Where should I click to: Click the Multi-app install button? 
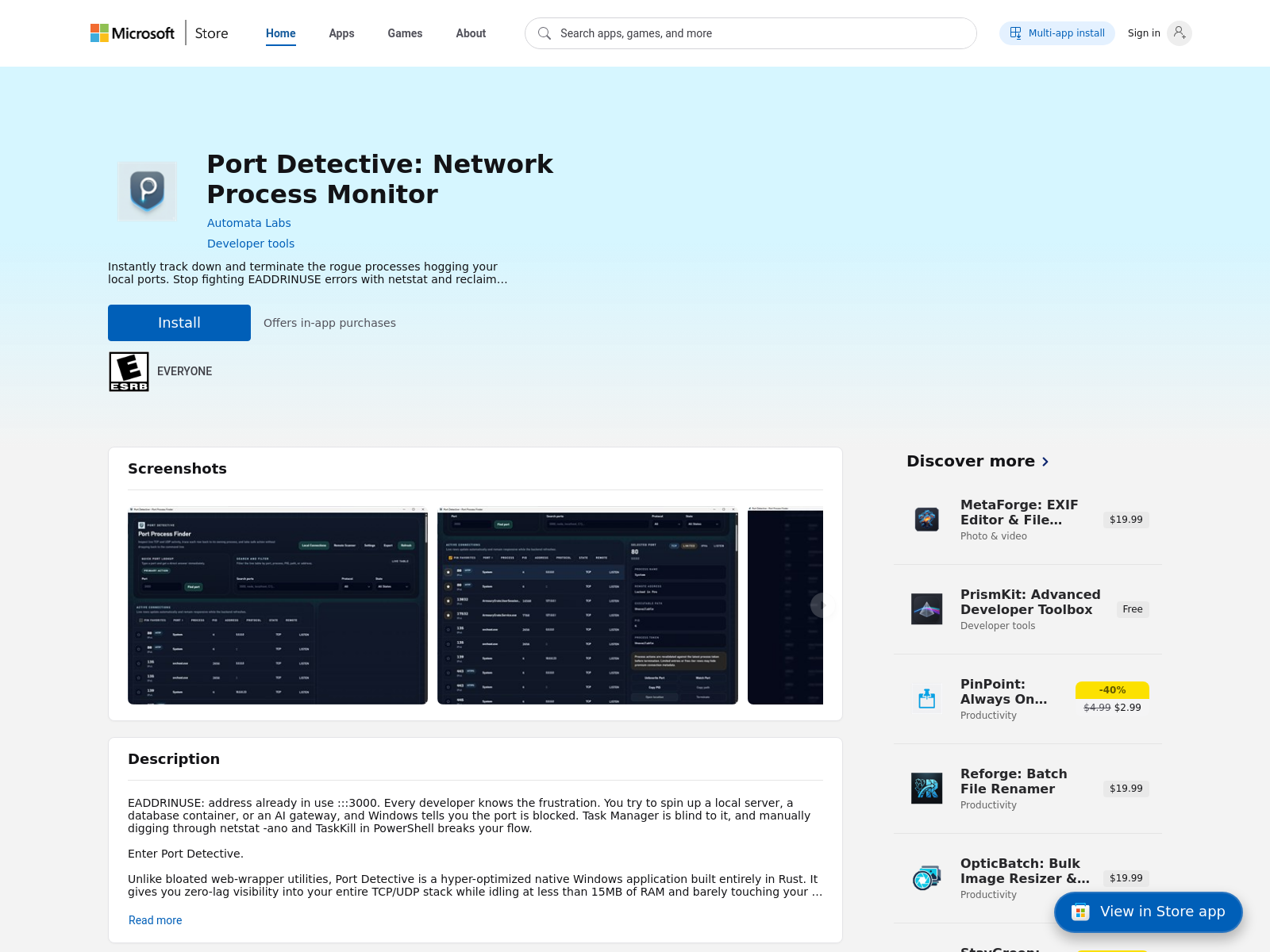coord(1057,33)
